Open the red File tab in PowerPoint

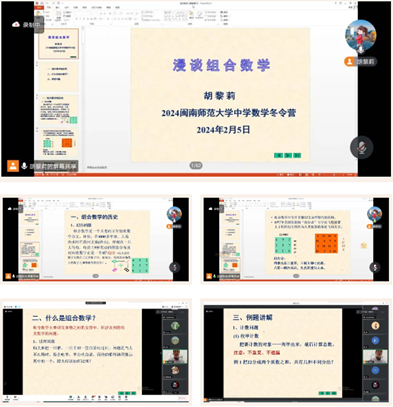39,7
